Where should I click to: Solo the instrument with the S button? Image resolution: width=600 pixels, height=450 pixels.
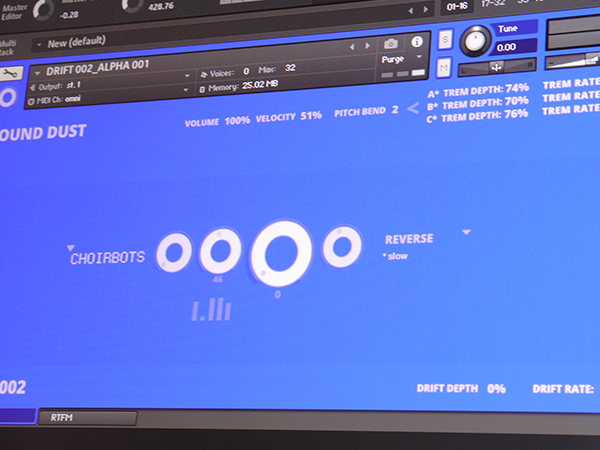[x=445, y=39]
